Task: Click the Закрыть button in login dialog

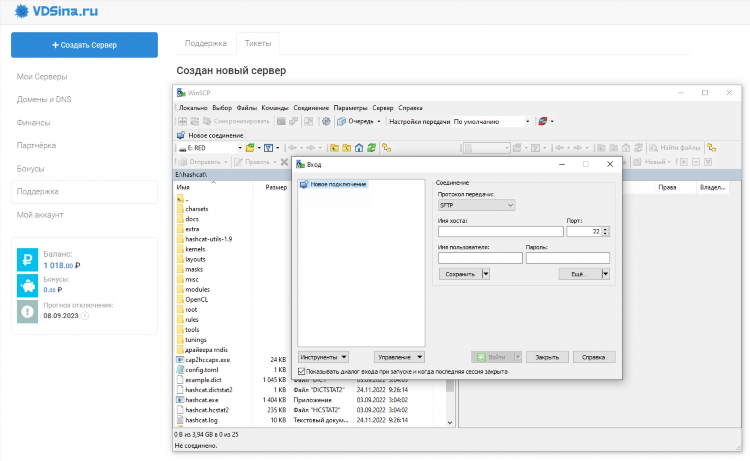Action: [x=547, y=357]
